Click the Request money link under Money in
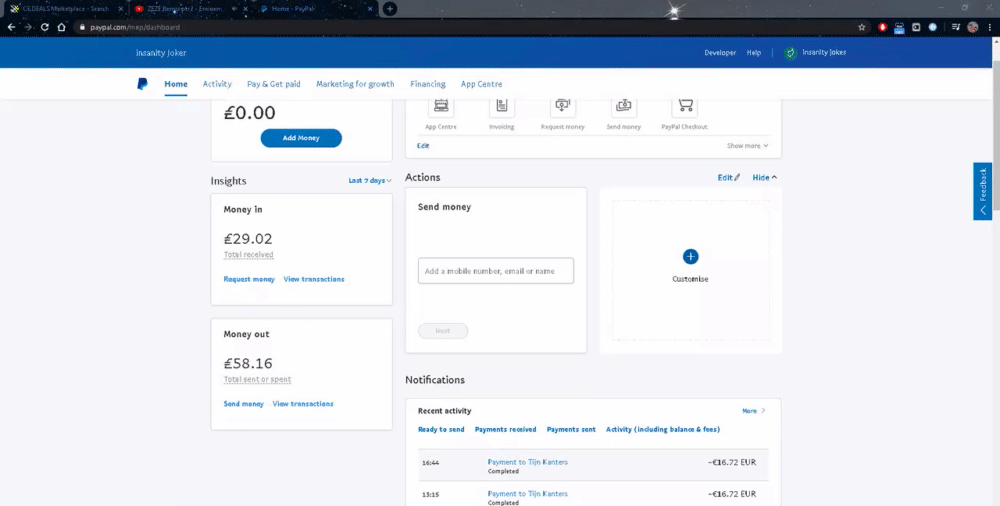 click(x=249, y=279)
